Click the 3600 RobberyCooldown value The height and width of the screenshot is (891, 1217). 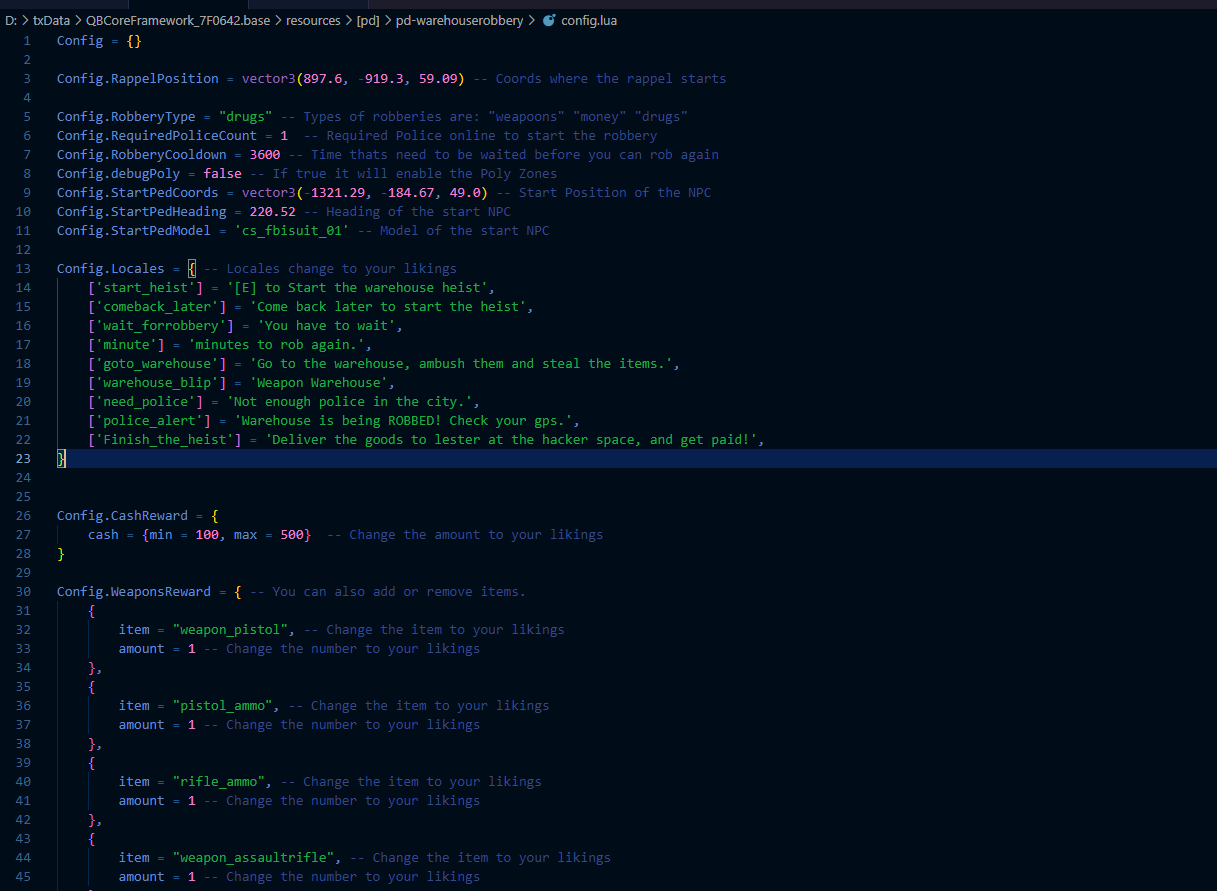264,154
